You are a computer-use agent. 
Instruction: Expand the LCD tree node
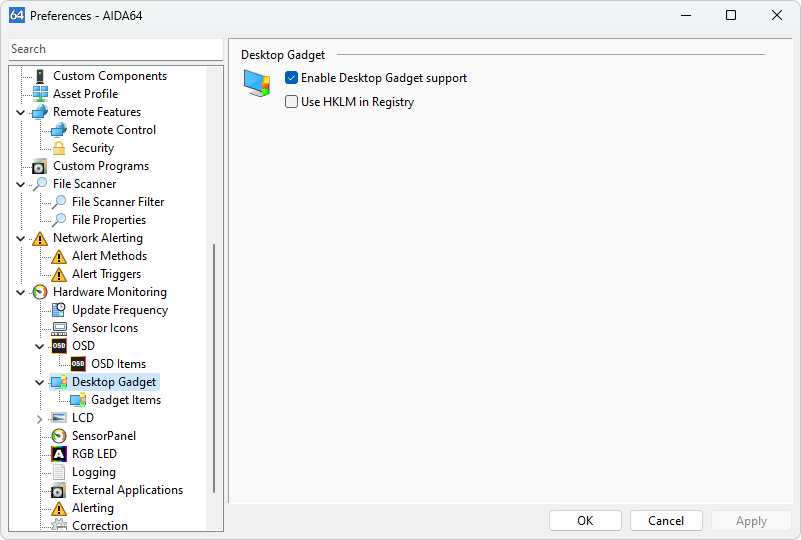40,418
